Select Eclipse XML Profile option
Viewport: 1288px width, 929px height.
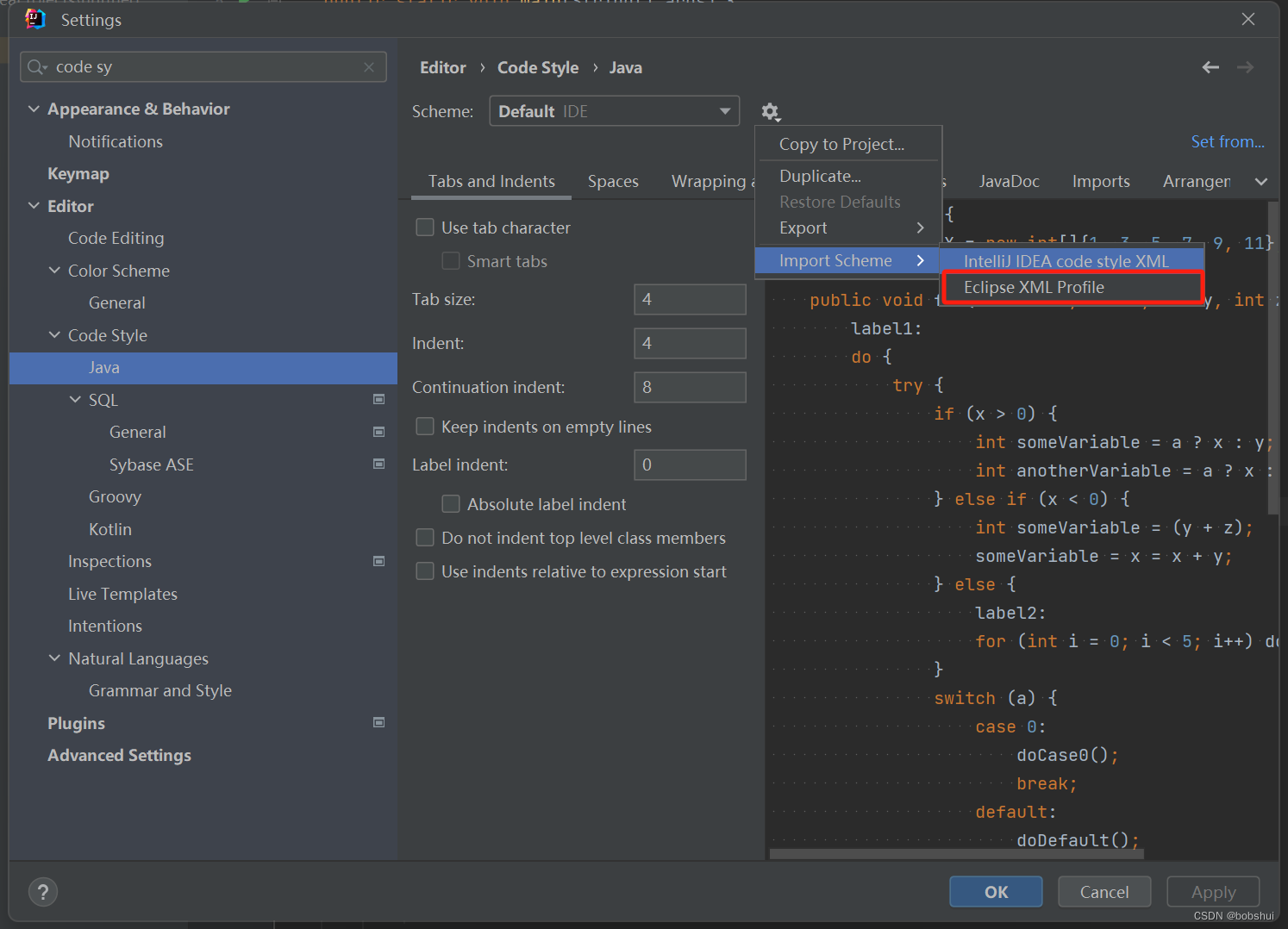(x=1072, y=287)
